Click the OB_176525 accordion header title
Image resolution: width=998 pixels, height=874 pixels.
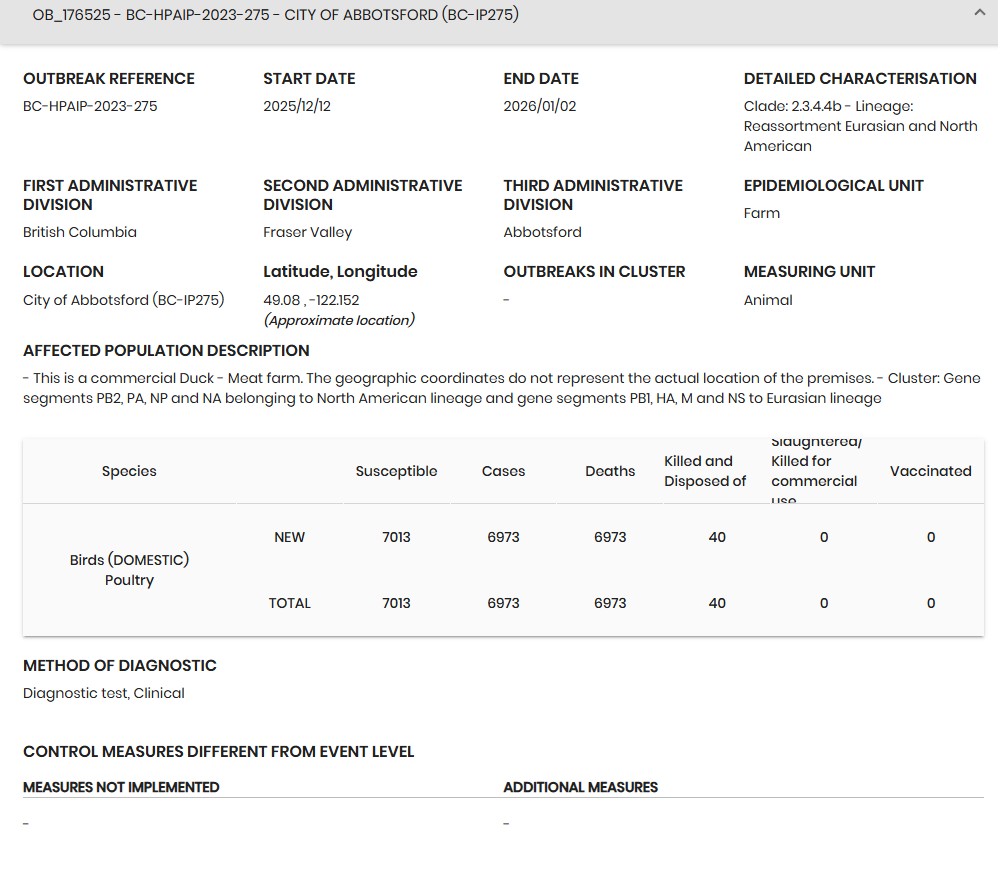(x=275, y=15)
